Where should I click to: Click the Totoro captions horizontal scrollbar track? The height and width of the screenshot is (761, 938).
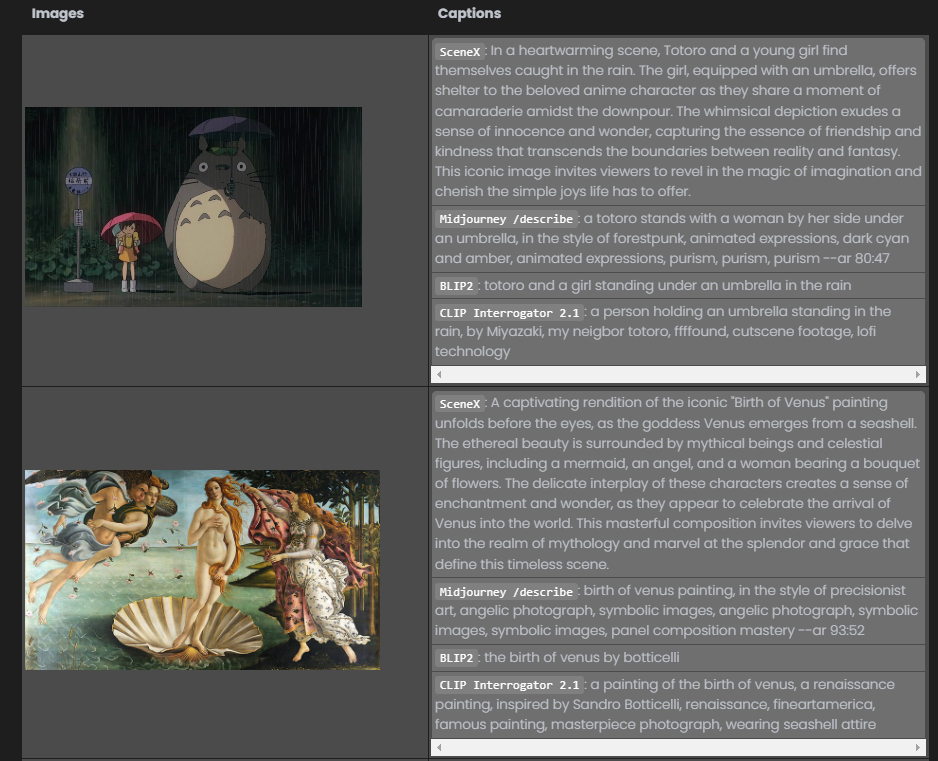click(x=678, y=375)
